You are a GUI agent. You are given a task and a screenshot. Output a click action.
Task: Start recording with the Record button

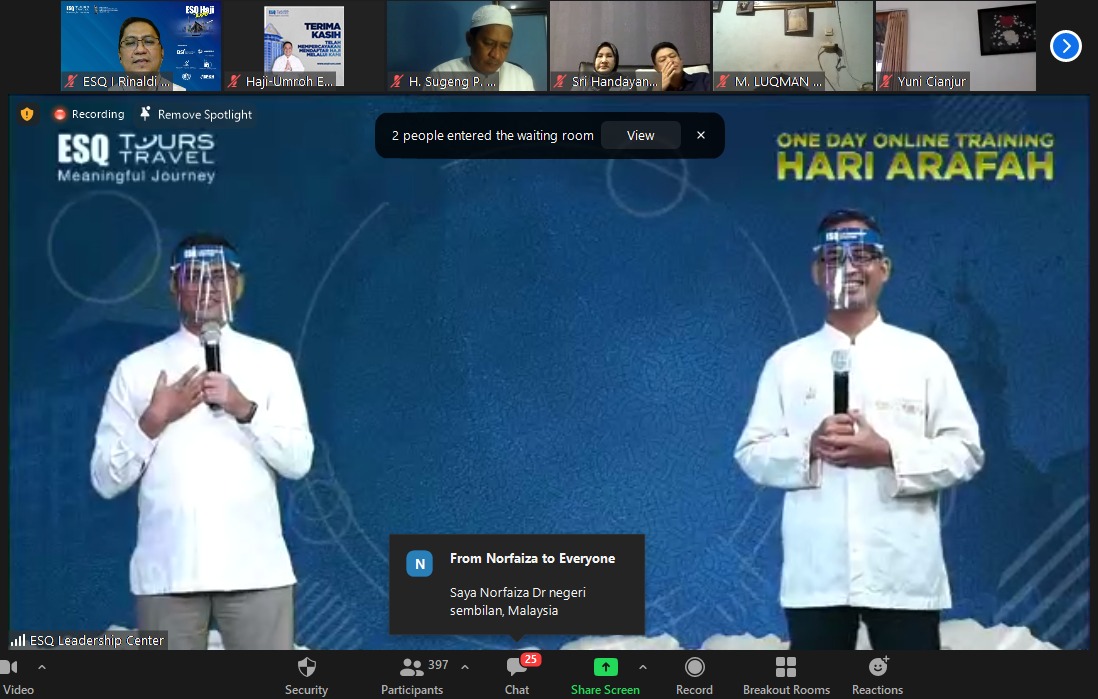pyautogui.click(x=694, y=675)
